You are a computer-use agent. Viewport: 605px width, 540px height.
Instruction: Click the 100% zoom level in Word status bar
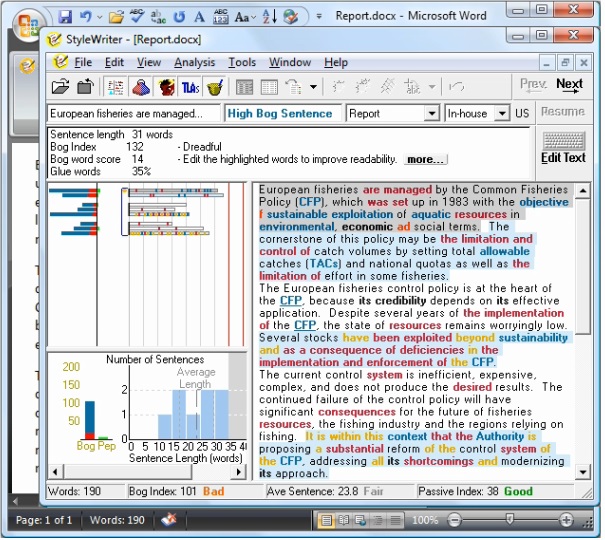(x=424, y=520)
